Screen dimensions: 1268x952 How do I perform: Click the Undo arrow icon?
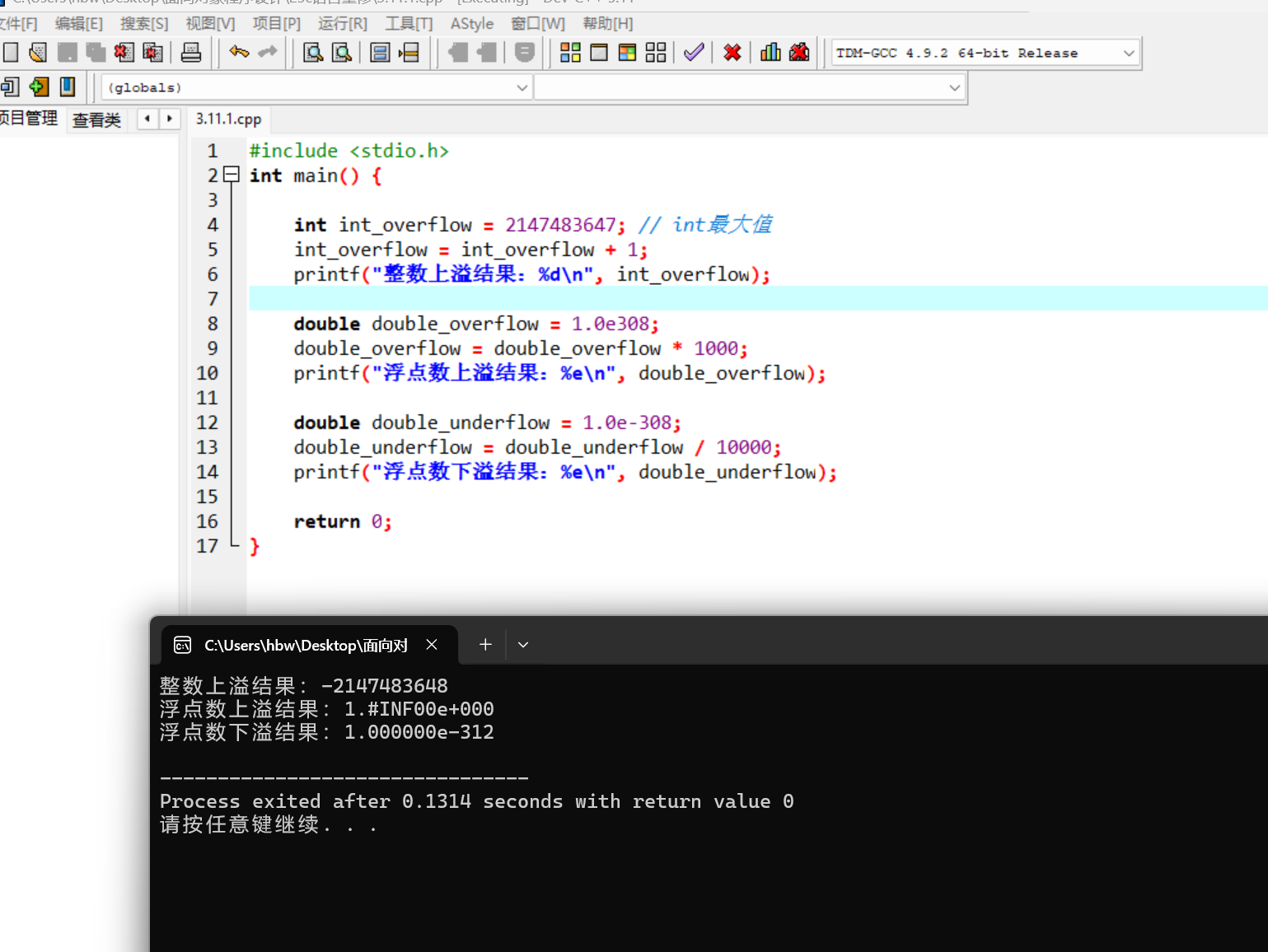pos(239,53)
